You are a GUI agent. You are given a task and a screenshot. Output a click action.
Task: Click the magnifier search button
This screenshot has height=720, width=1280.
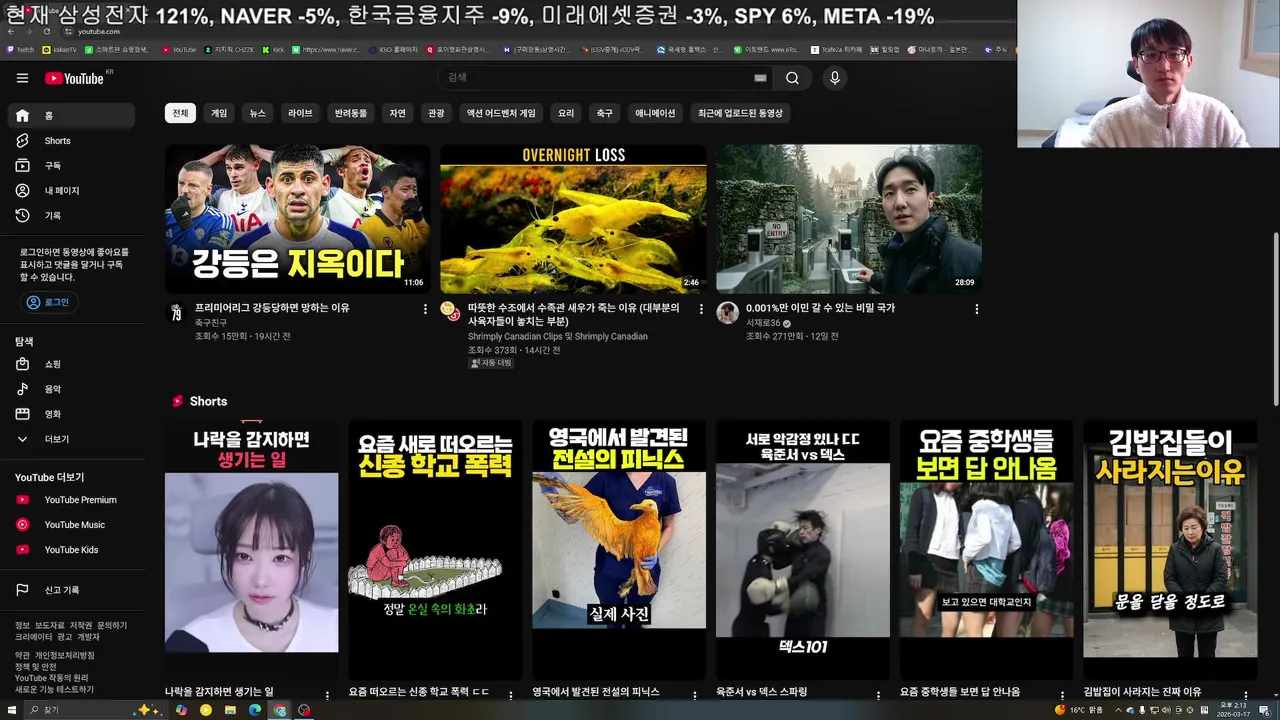coord(792,78)
